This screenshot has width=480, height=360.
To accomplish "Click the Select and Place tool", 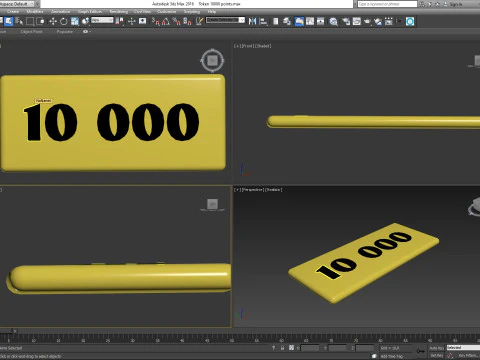I will [x=85, y=21].
